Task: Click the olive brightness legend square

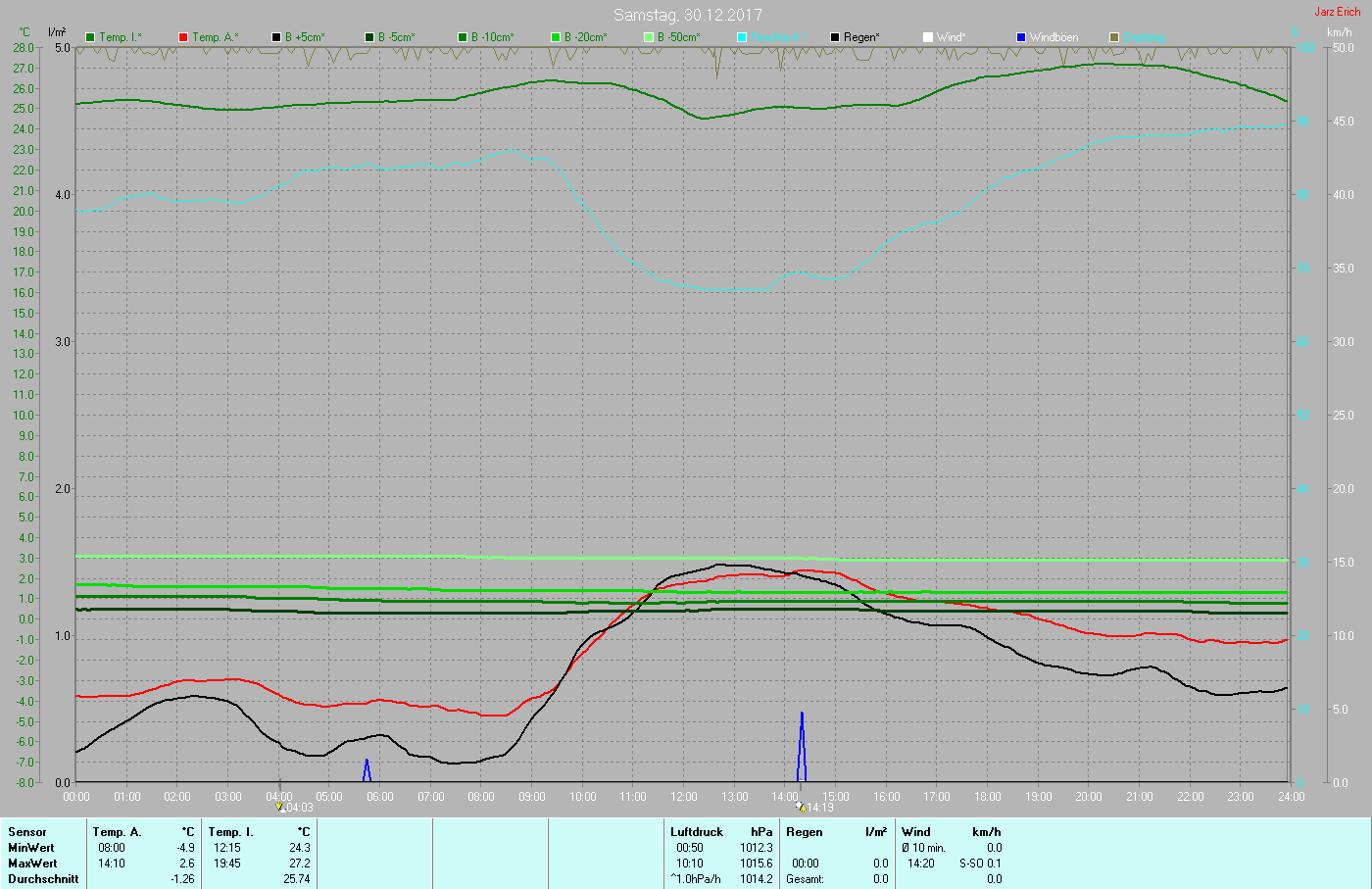Action: [x=1114, y=37]
